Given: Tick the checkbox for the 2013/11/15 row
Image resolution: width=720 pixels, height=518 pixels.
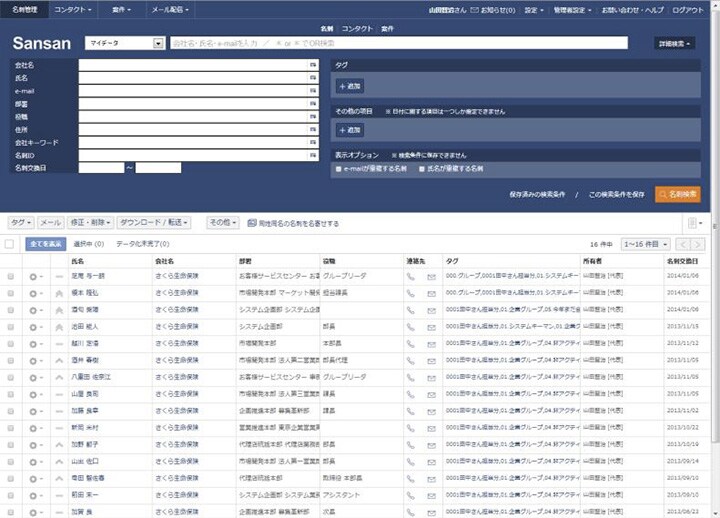Looking at the screenshot, I should click(x=11, y=327).
